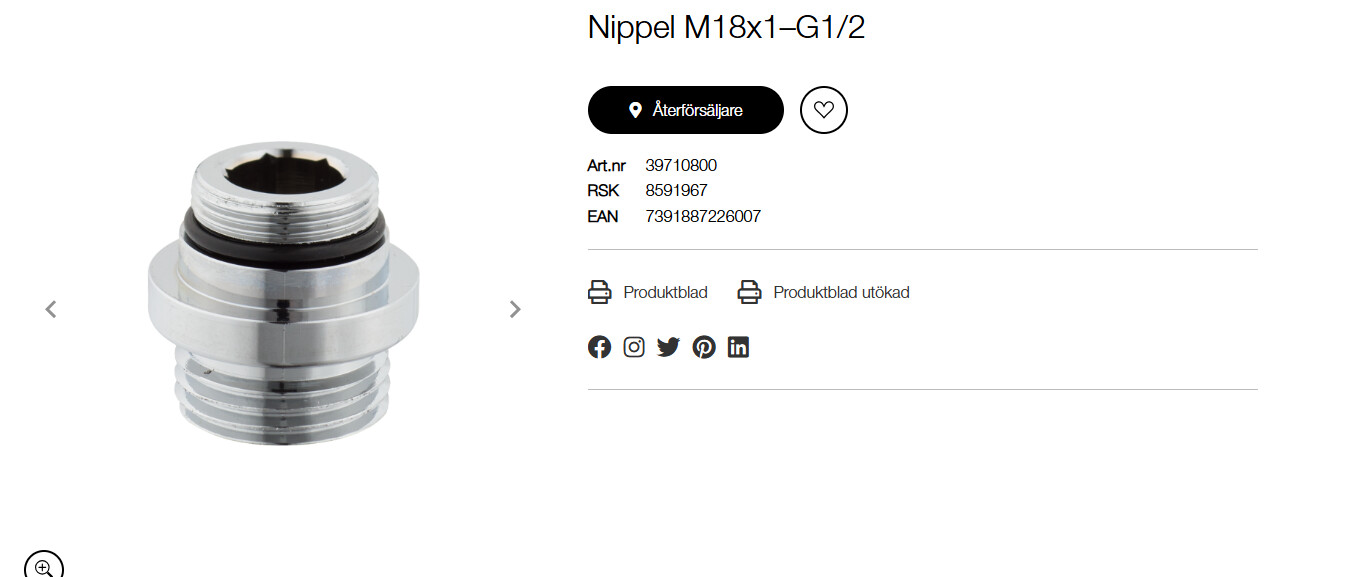Viewport: 1363px width, 577px height.
Task: Open the Instagram share icon
Action: pyautogui.click(x=634, y=347)
